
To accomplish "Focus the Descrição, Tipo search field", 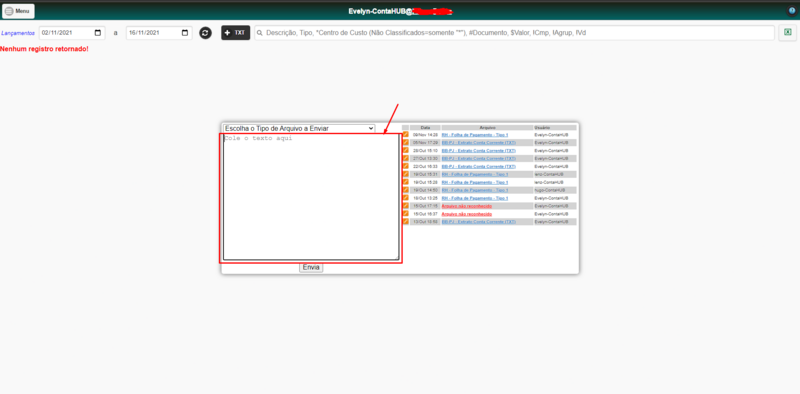I will [514, 33].
